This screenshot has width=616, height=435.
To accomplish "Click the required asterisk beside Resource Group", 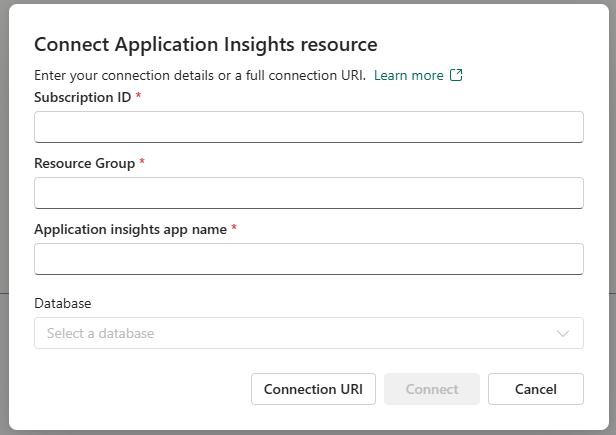I will tap(142, 163).
